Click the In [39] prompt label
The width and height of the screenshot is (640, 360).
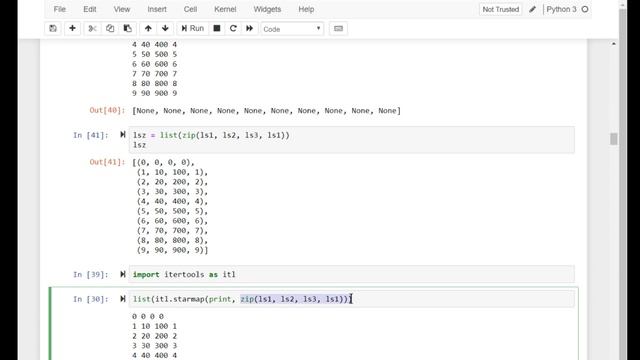pos(91,274)
